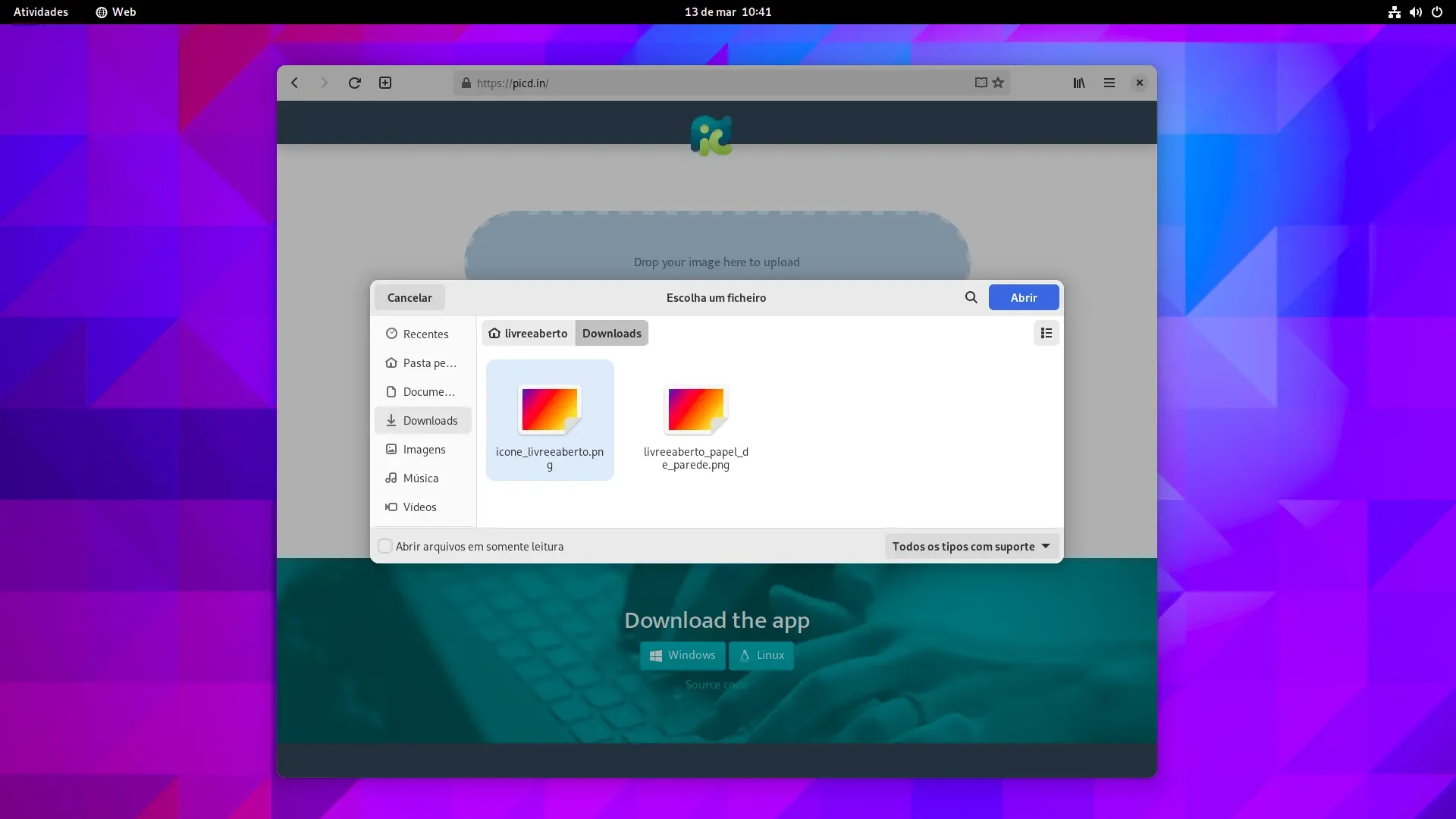Open Pasta pessoal in the sidebar
This screenshot has height=819, width=1456.
tap(422, 362)
